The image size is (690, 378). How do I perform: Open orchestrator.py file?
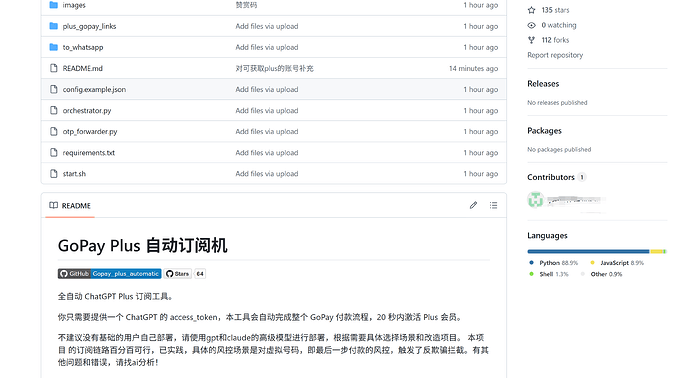pos(87,110)
